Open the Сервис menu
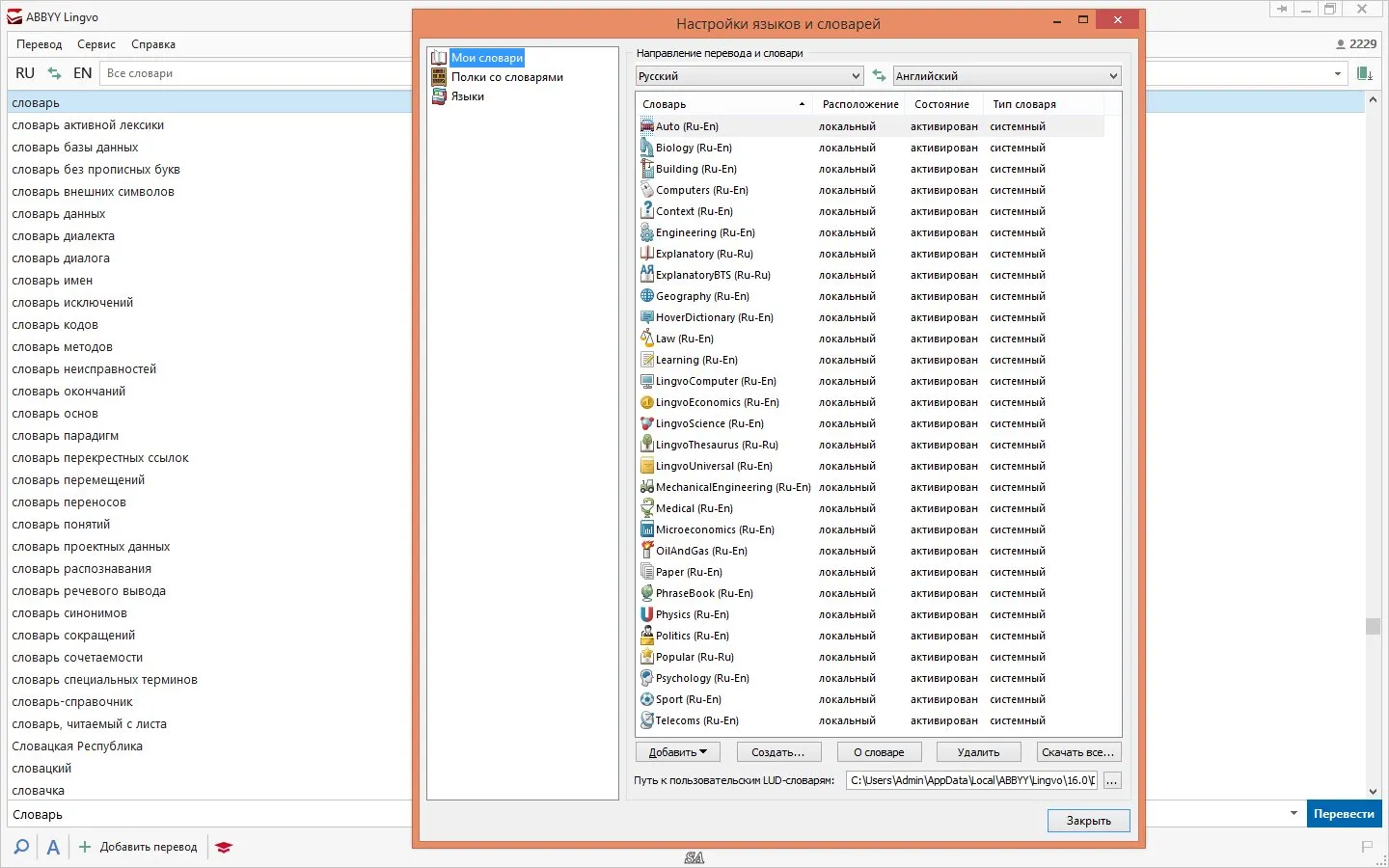The image size is (1389, 868). (x=96, y=44)
